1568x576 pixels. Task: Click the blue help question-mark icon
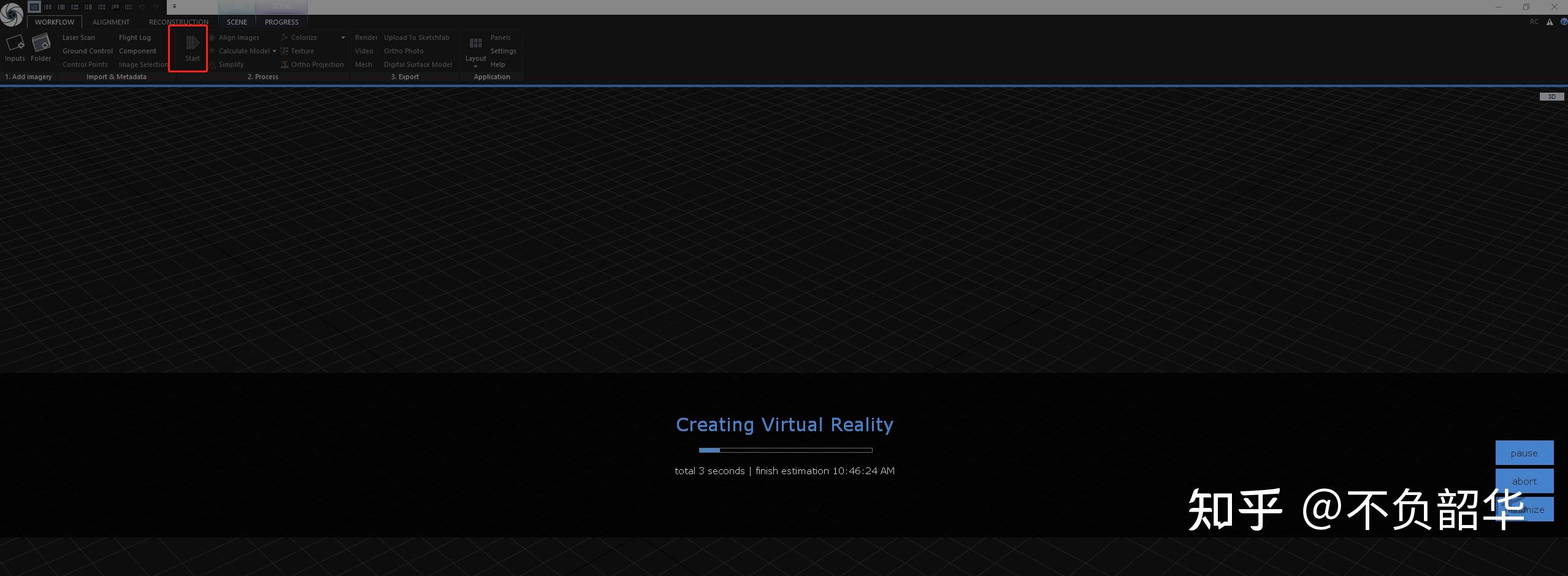[x=1564, y=22]
